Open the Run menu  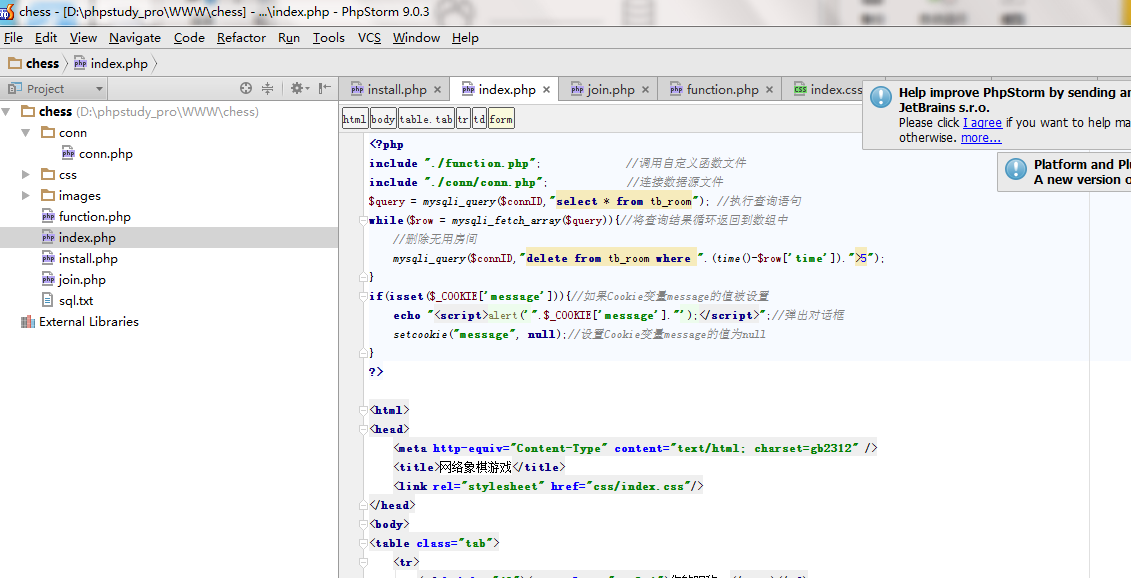point(289,38)
